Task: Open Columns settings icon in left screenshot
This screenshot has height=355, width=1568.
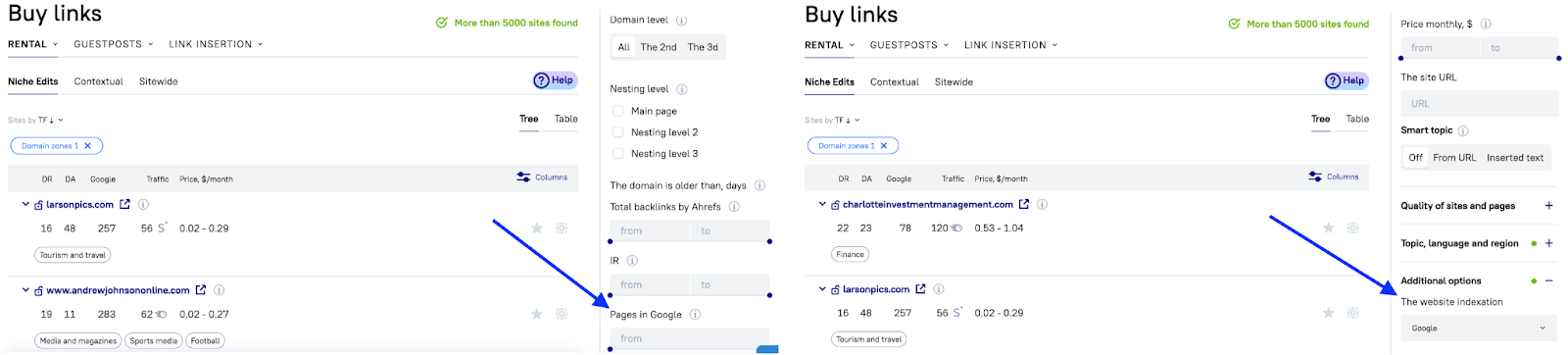Action: (524, 177)
